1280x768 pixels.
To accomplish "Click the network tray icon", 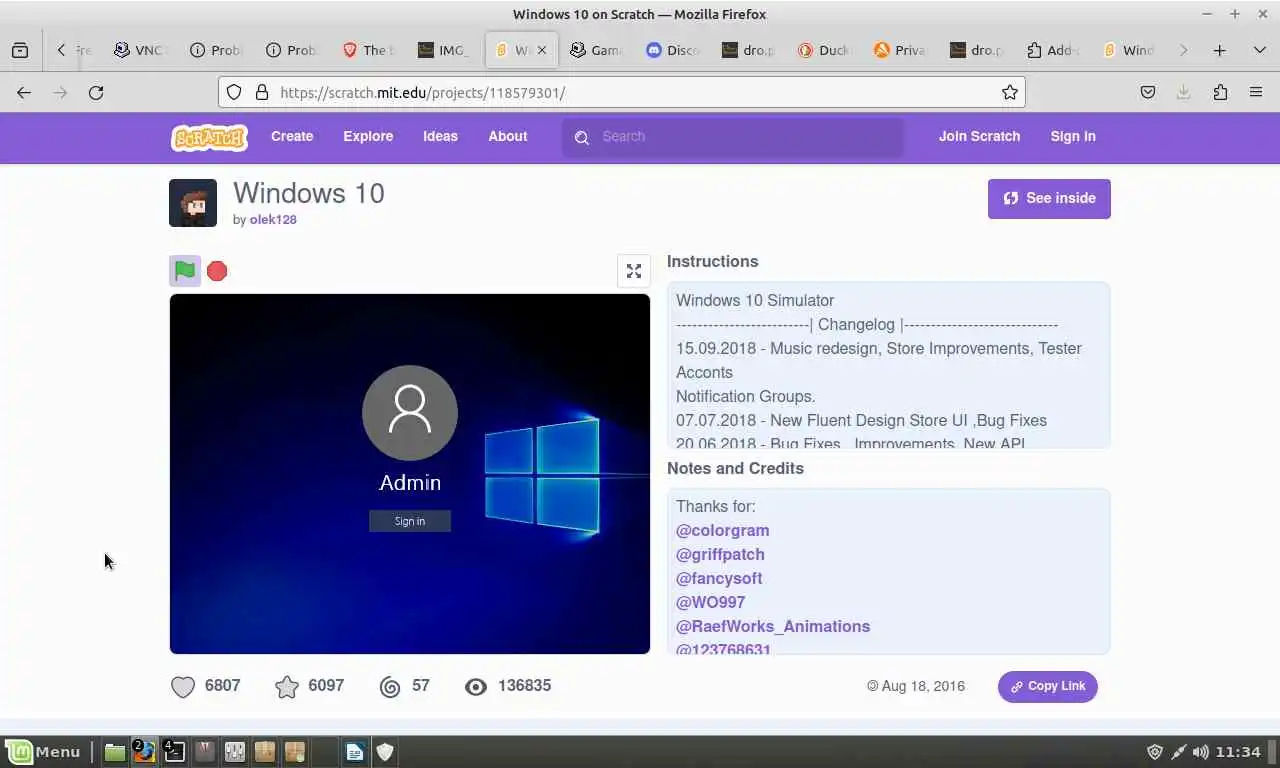I will pyautogui.click(x=1178, y=752).
